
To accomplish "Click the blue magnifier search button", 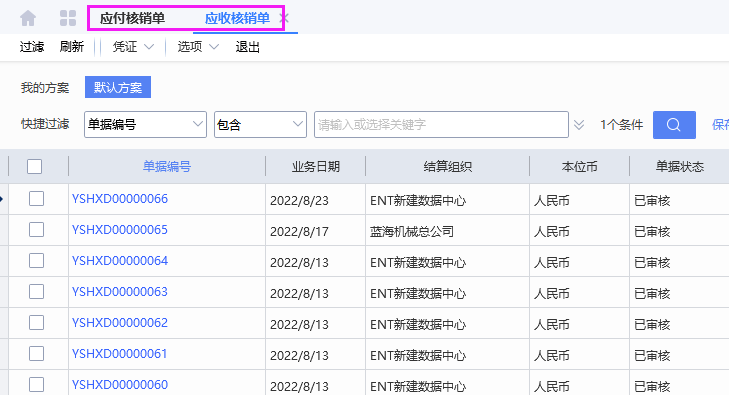I will point(674,125).
